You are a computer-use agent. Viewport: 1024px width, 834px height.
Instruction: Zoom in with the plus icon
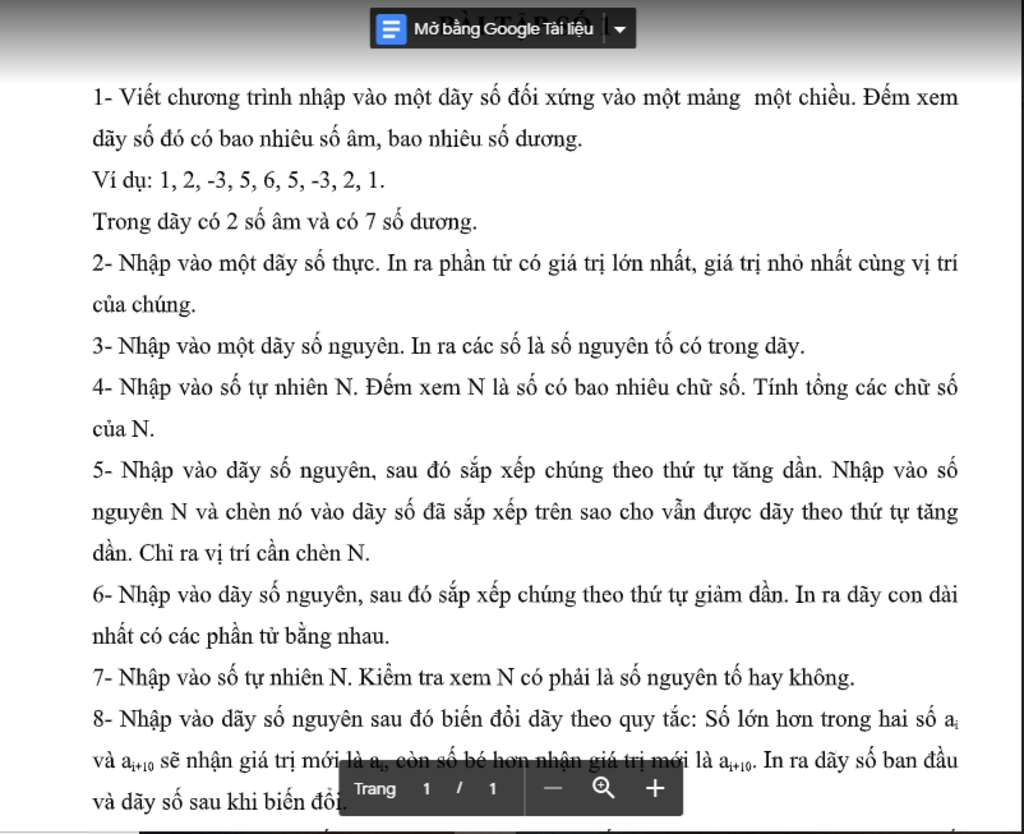pyautogui.click(x=654, y=788)
